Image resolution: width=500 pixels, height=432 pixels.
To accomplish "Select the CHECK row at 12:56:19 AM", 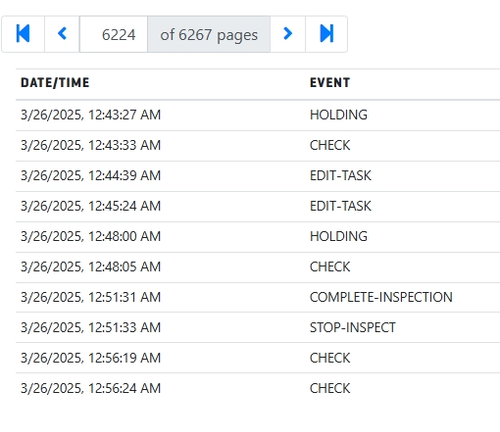I will (x=258, y=358).
